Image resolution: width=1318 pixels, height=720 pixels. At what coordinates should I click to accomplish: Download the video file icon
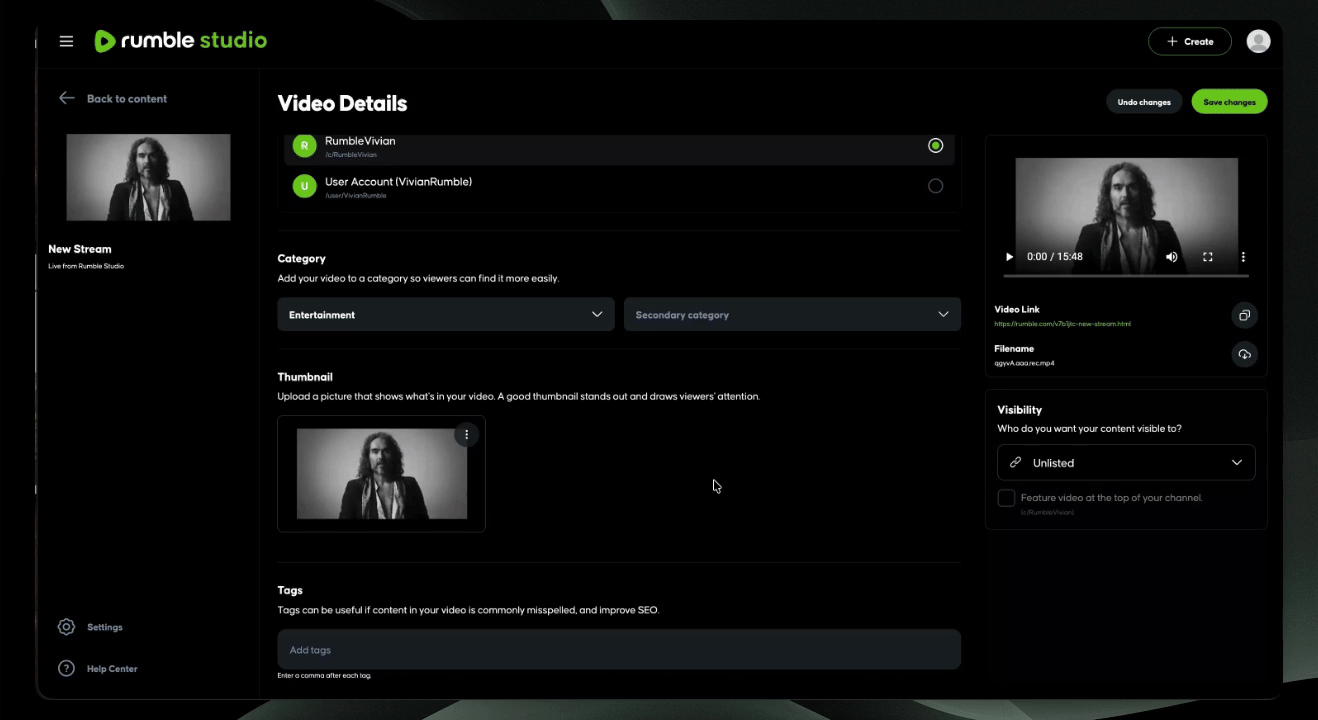[1244, 354]
